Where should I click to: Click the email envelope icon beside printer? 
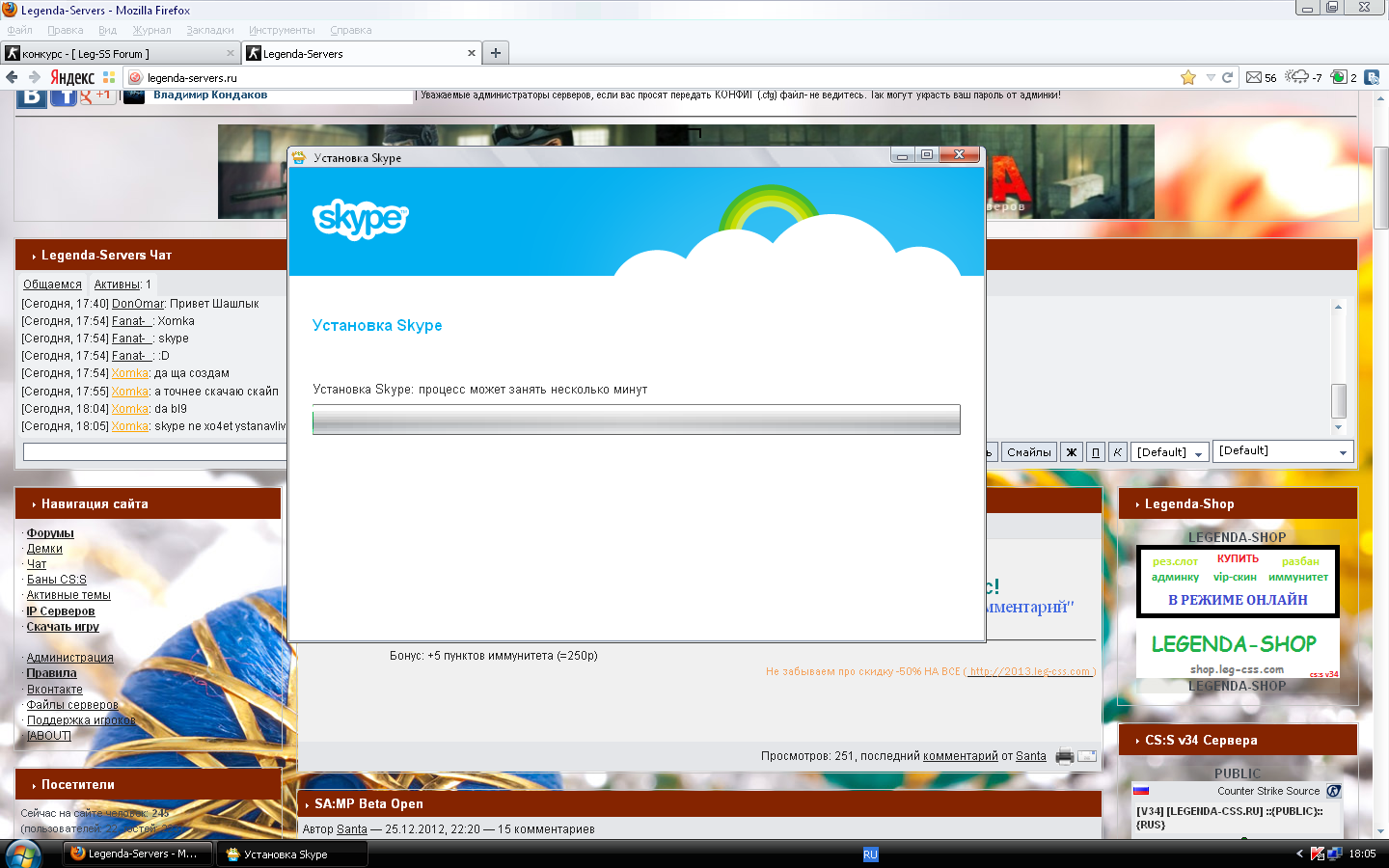[x=1087, y=756]
